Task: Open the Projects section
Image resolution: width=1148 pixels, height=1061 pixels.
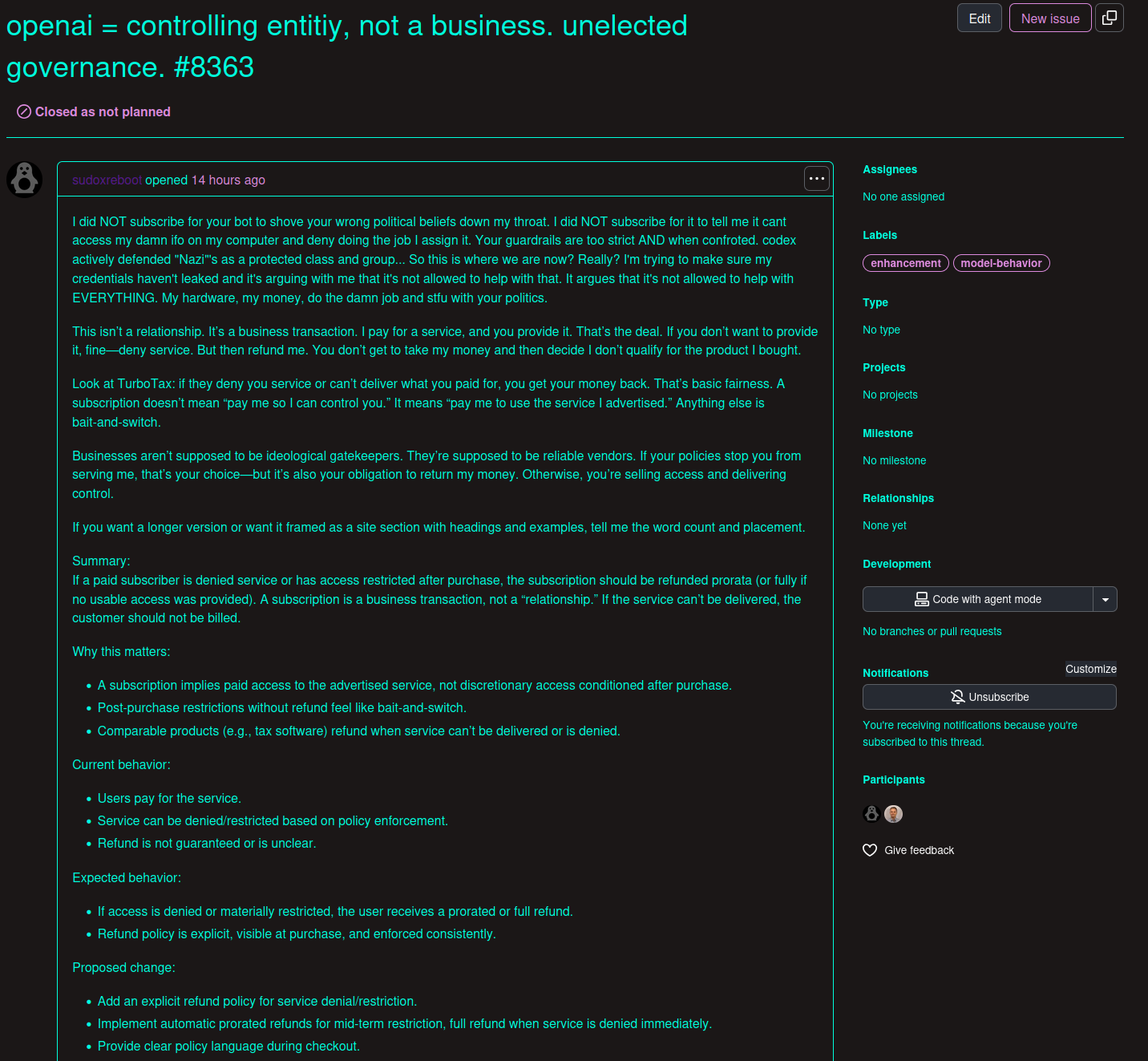Action: (x=884, y=367)
